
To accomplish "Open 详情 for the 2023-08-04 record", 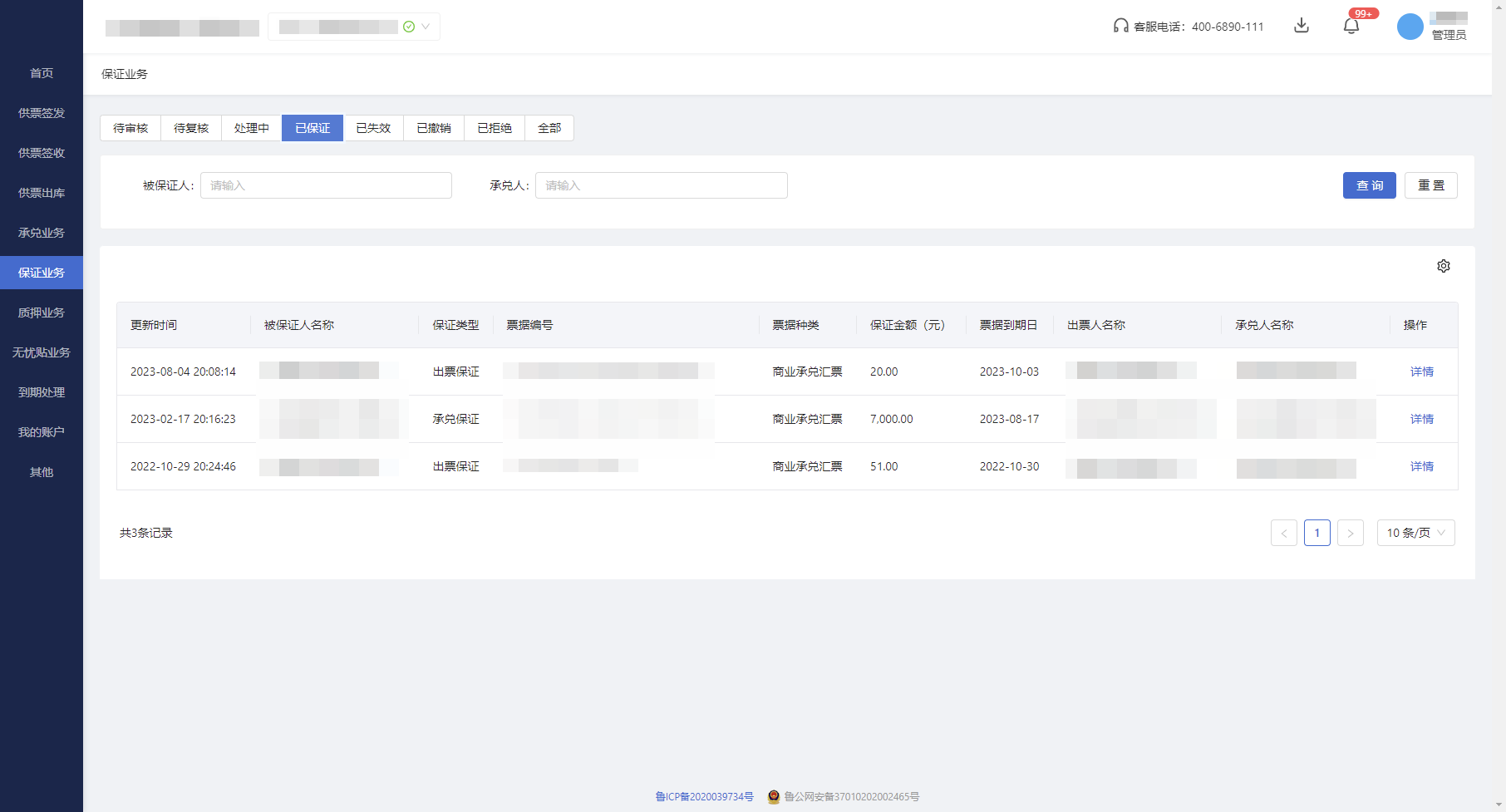I will [x=1421, y=372].
